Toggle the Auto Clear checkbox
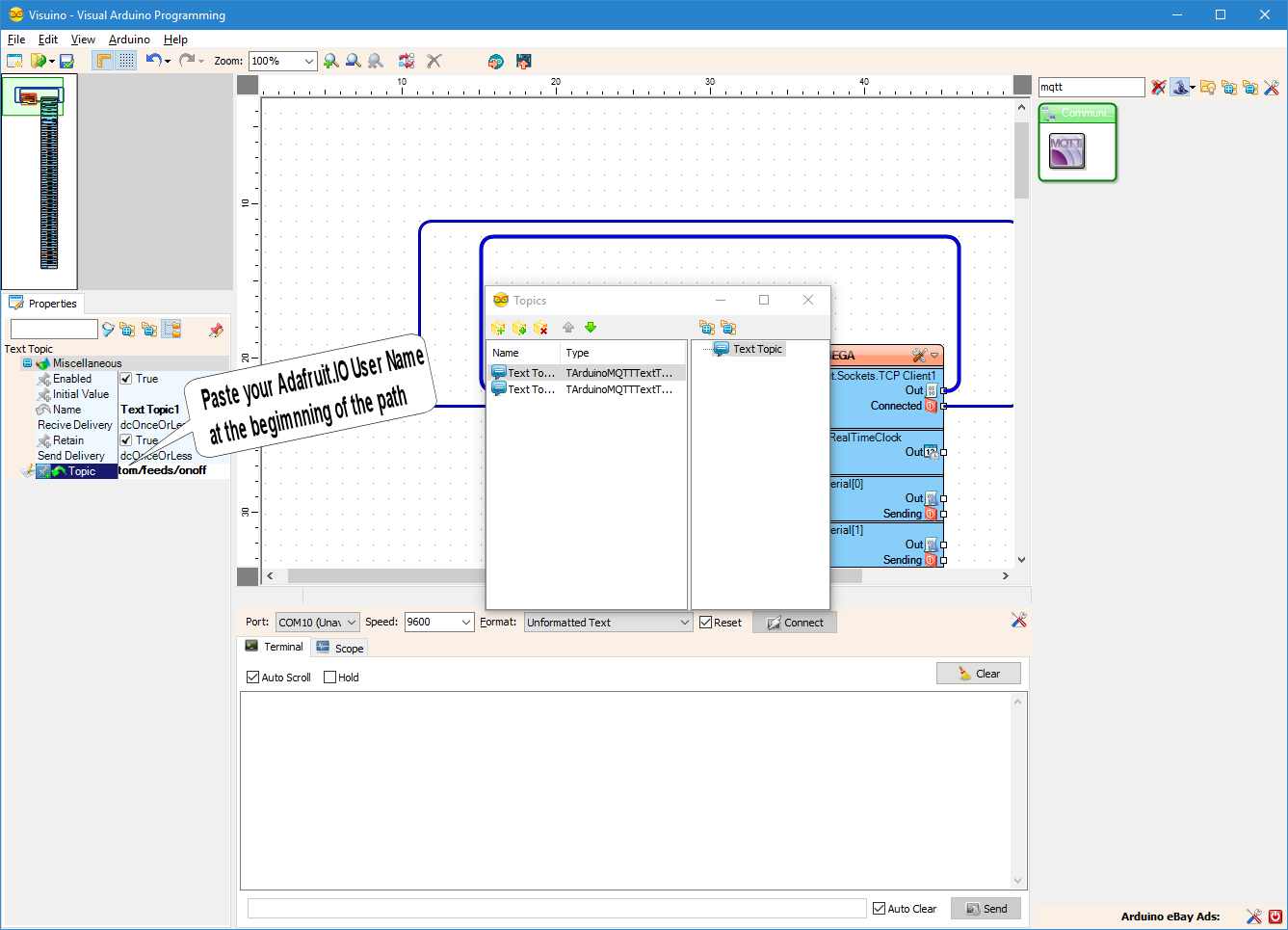This screenshot has width=1288, height=930. (879, 909)
